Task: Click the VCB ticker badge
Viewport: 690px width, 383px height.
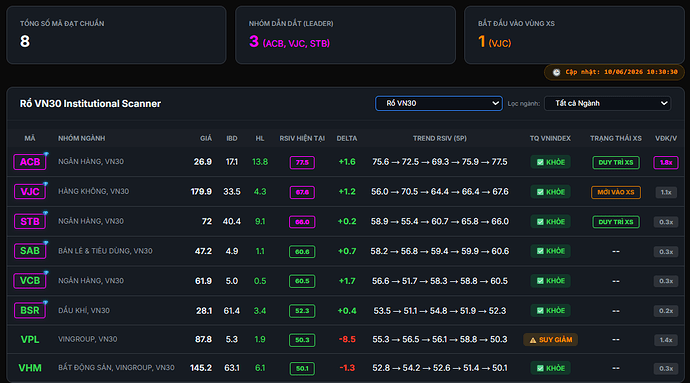Action: point(30,280)
